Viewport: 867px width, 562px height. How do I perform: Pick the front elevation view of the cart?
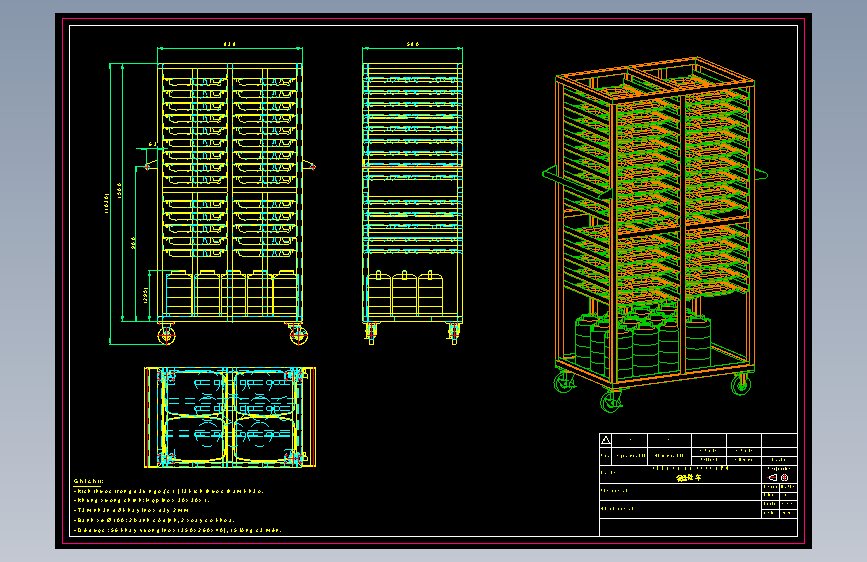pyautogui.click(x=231, y=203)
